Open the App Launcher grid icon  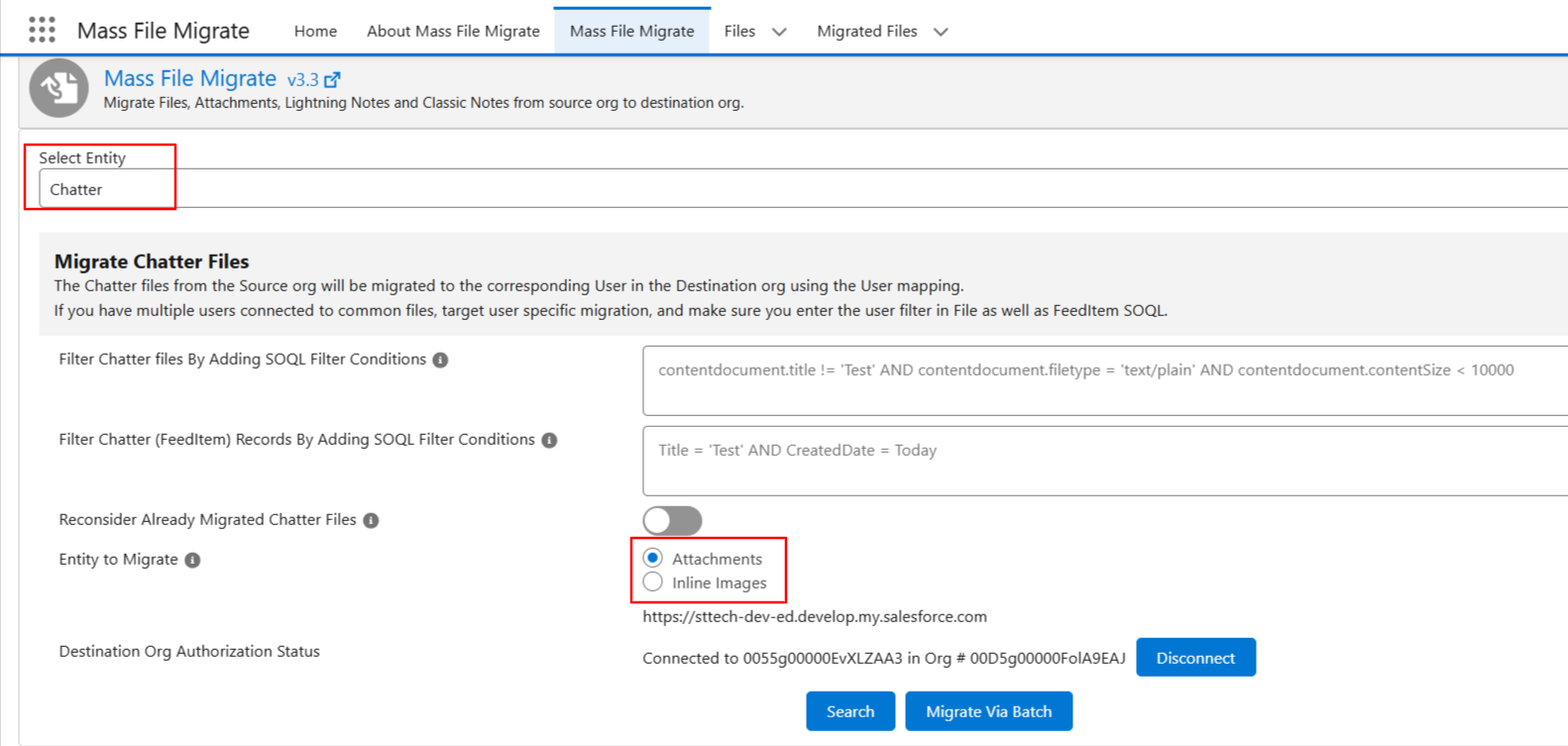(x=42, y=30)
